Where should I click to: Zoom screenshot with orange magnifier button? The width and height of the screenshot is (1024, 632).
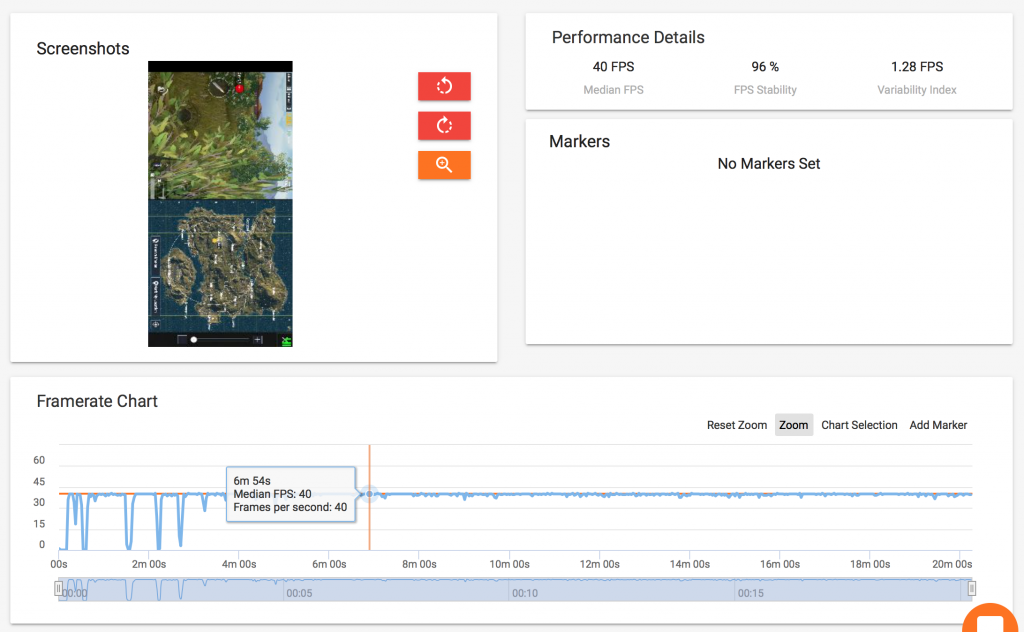tap(444, 165)
